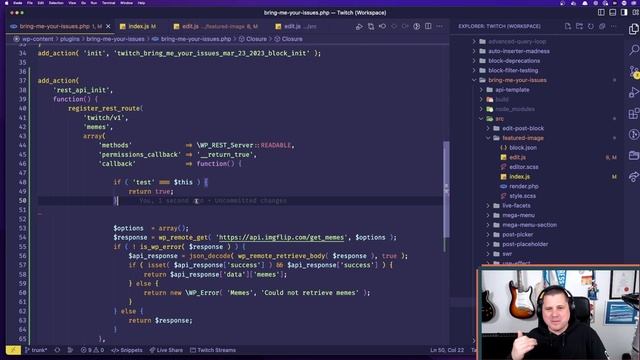Open Source Control view in activity bar

pos(633,72)
